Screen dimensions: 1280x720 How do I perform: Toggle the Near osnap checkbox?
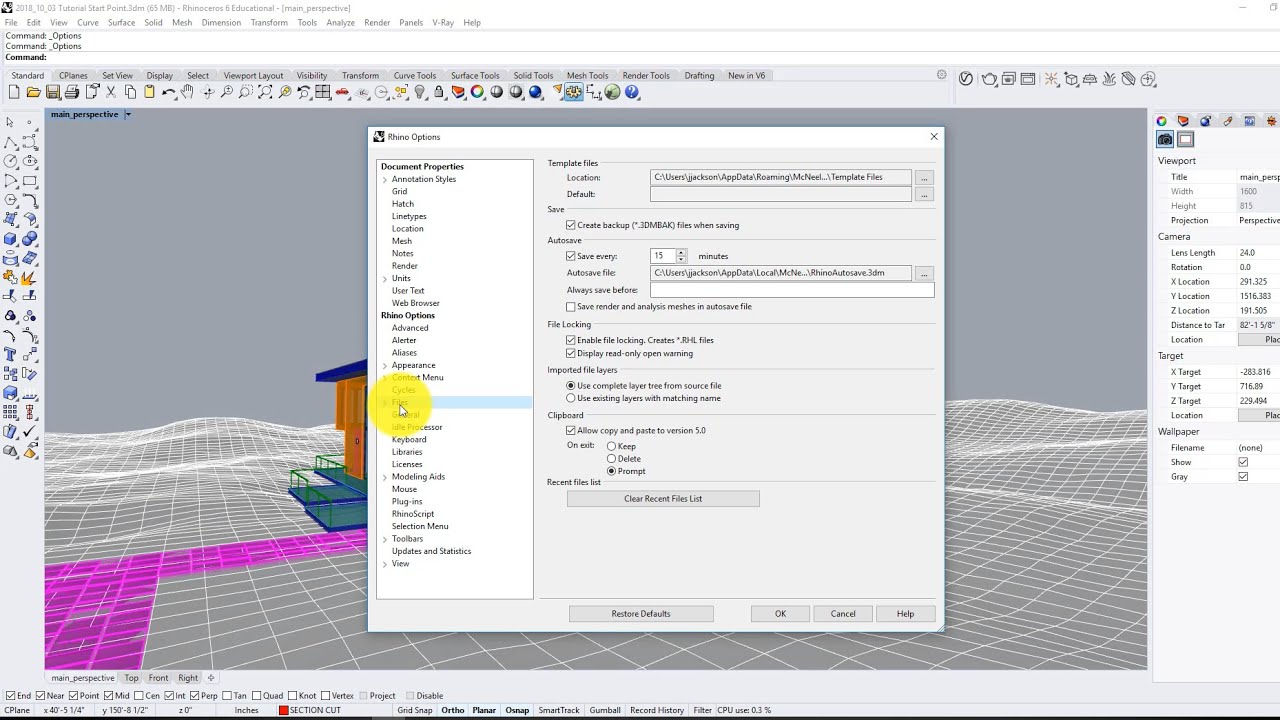tap(41, 696)
